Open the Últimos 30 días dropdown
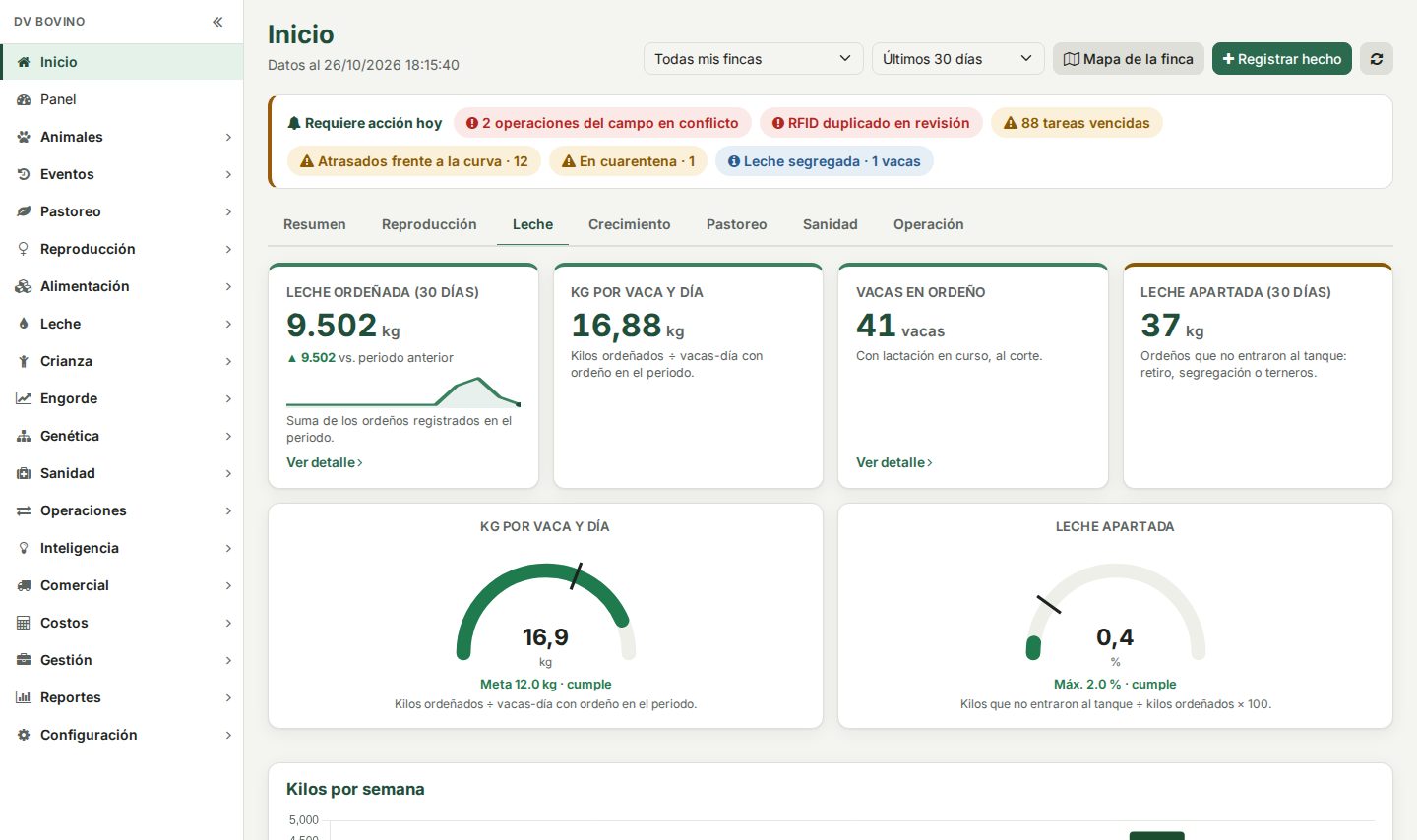 pyautogui.click(x=958, y=59)
